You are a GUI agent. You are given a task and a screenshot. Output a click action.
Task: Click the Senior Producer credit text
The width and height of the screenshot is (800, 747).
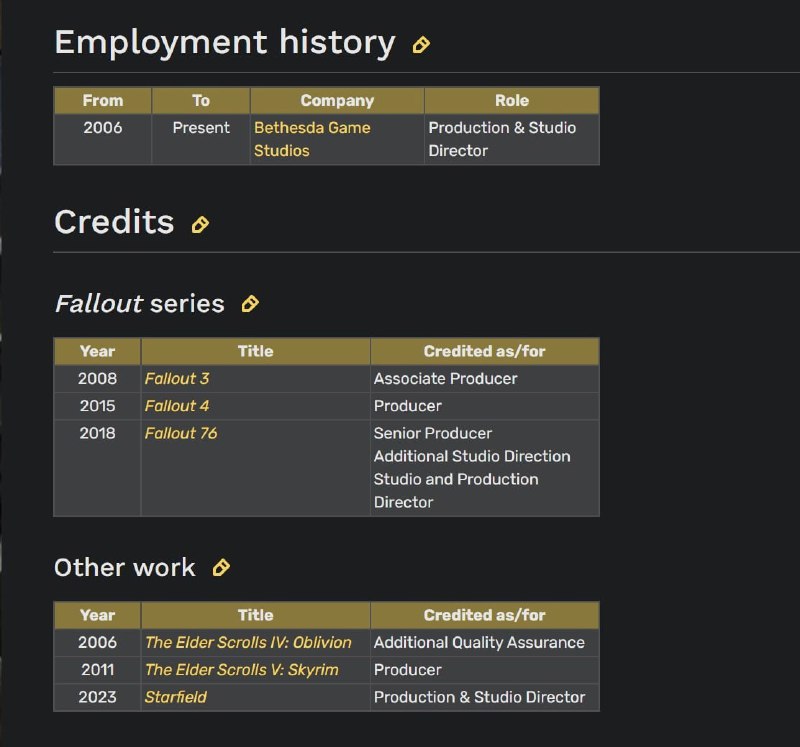[433, 433]
